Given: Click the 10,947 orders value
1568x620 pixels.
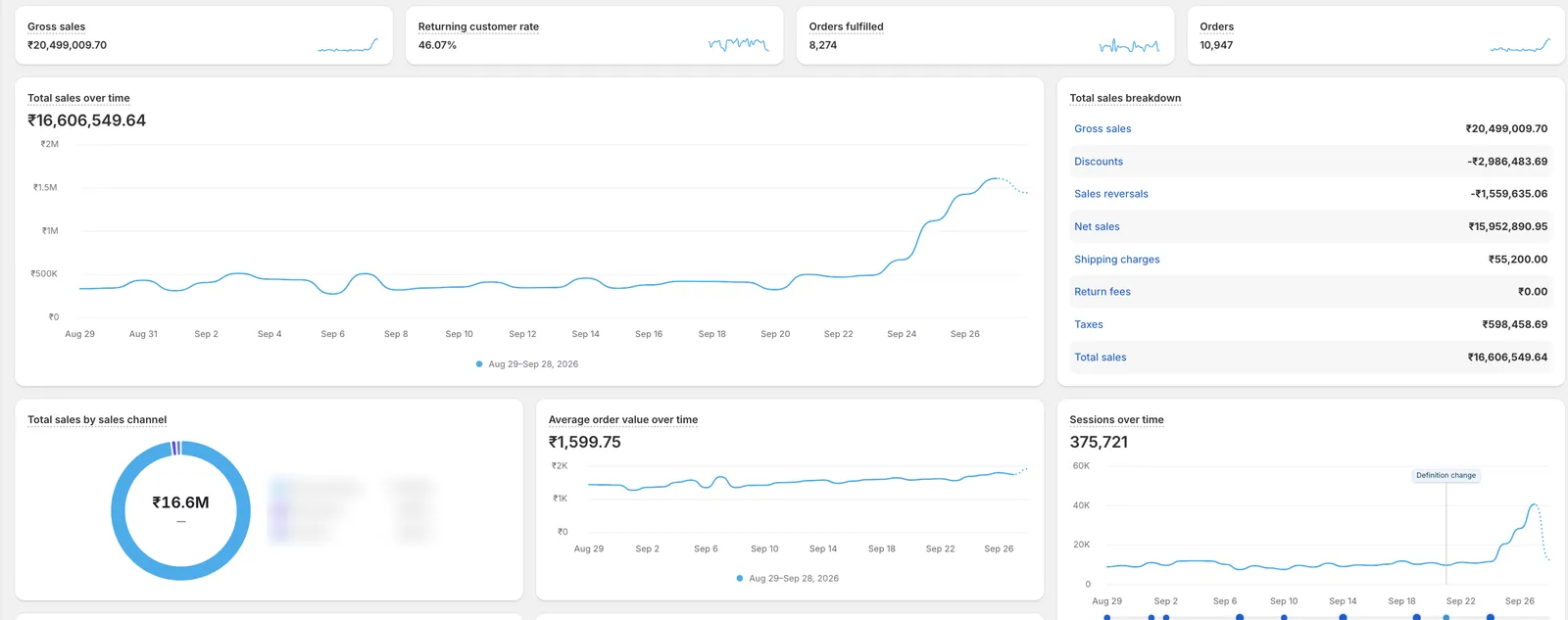Looking at the screenshot, I should pyautogui.click(x=1216, y=45).
